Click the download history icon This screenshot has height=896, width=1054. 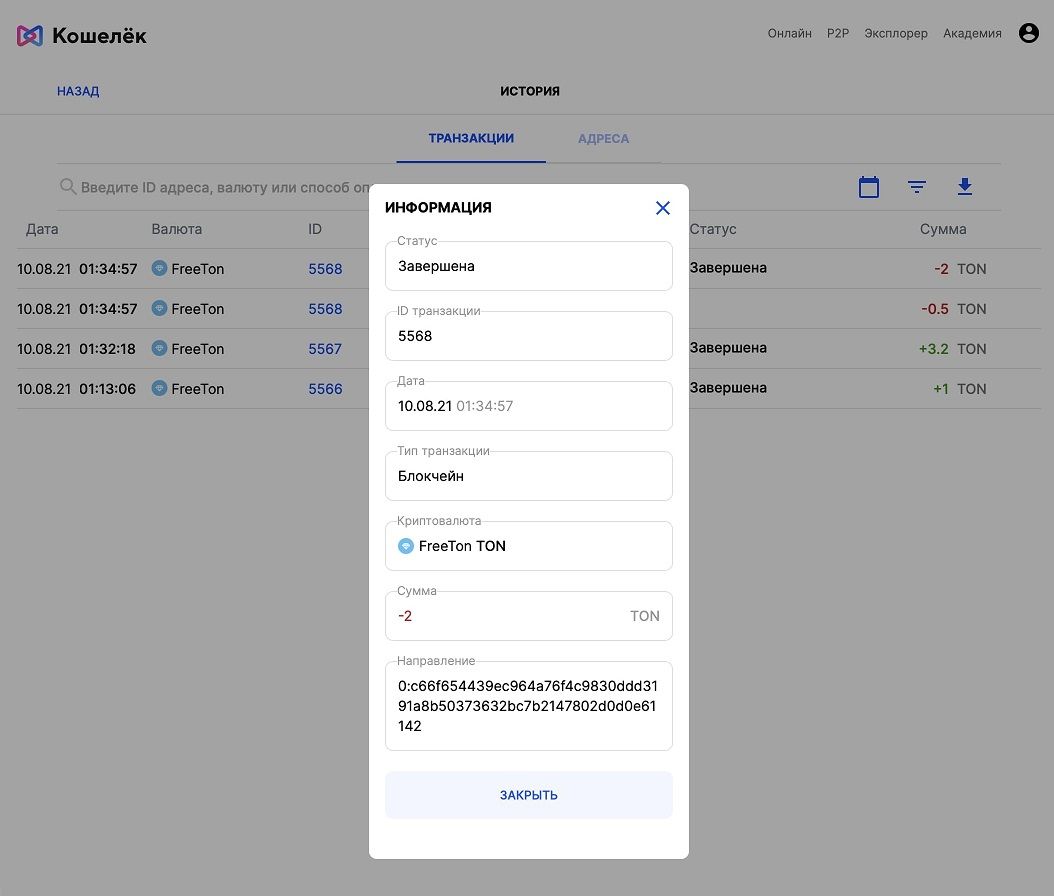click(965, 187)
